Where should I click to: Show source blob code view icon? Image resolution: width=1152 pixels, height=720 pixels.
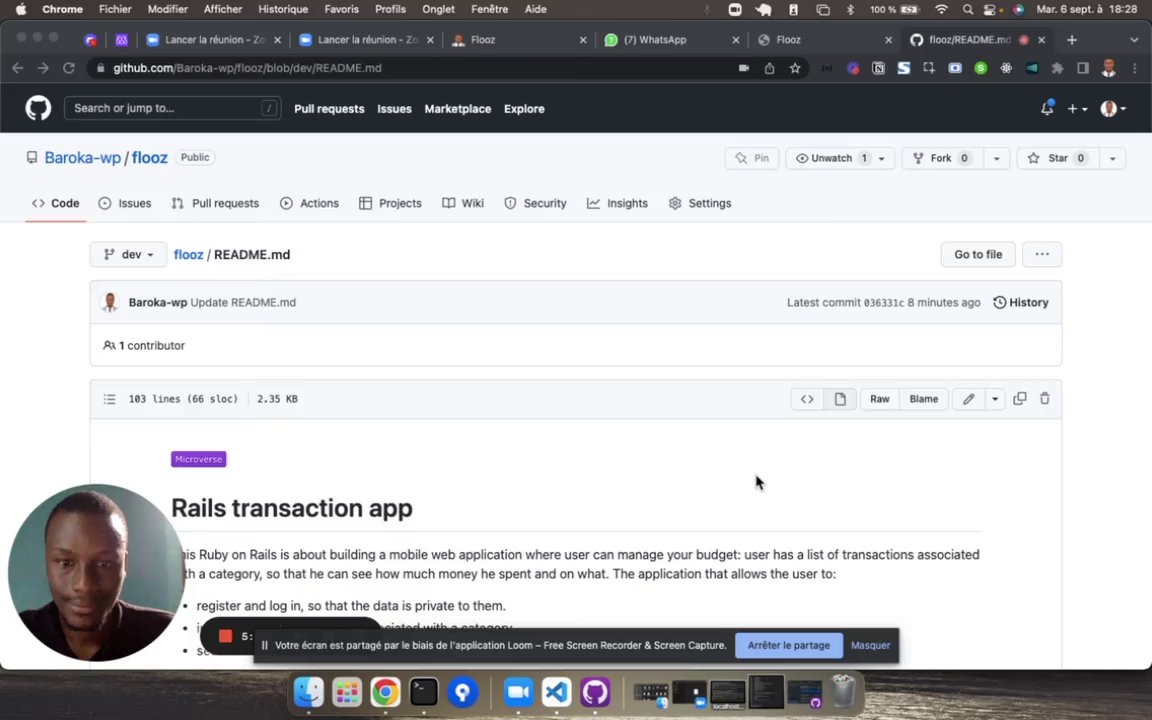[x=807, y=399]
